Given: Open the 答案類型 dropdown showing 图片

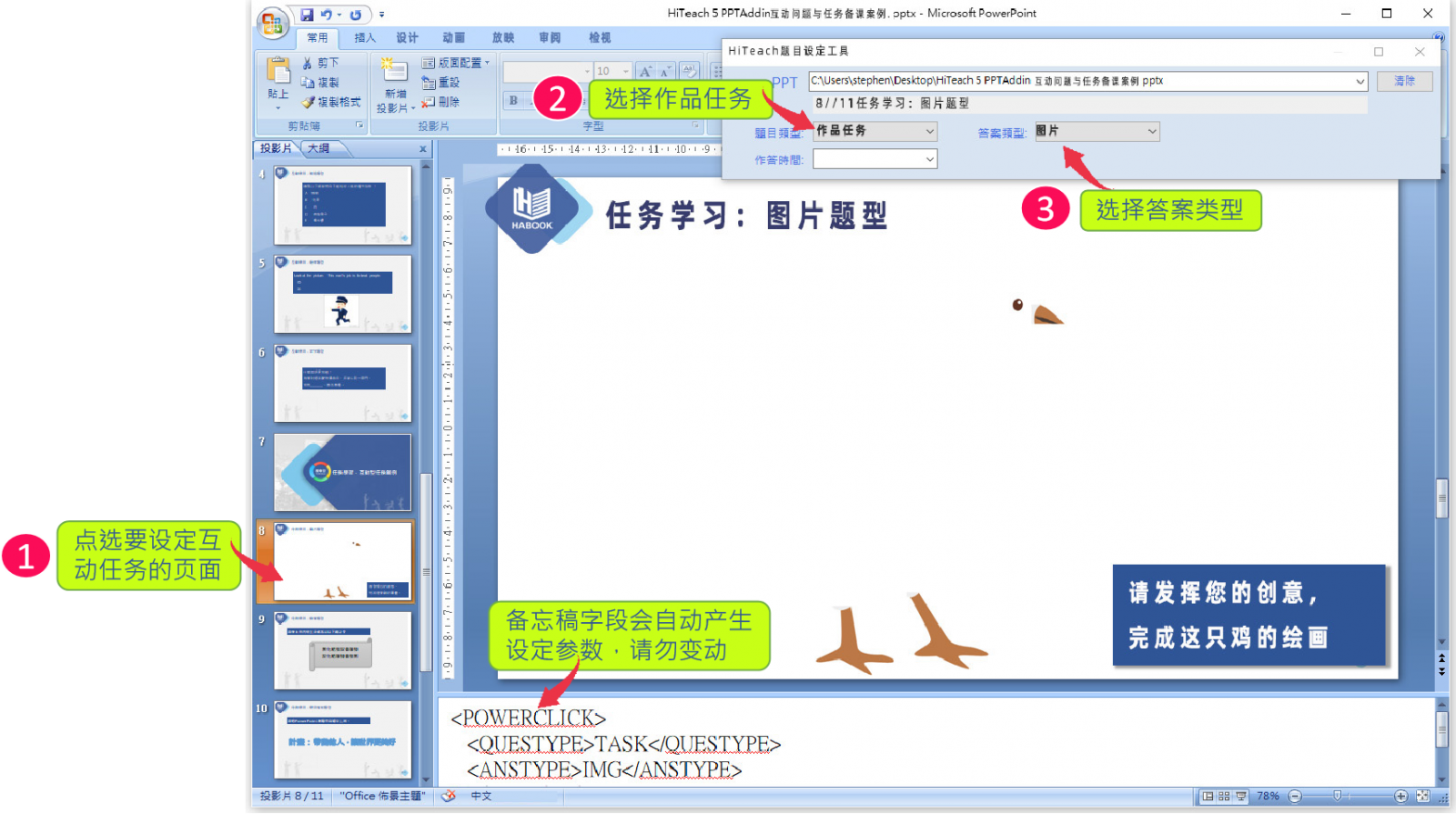Looking at the screenshot, I should (1097, 132).
